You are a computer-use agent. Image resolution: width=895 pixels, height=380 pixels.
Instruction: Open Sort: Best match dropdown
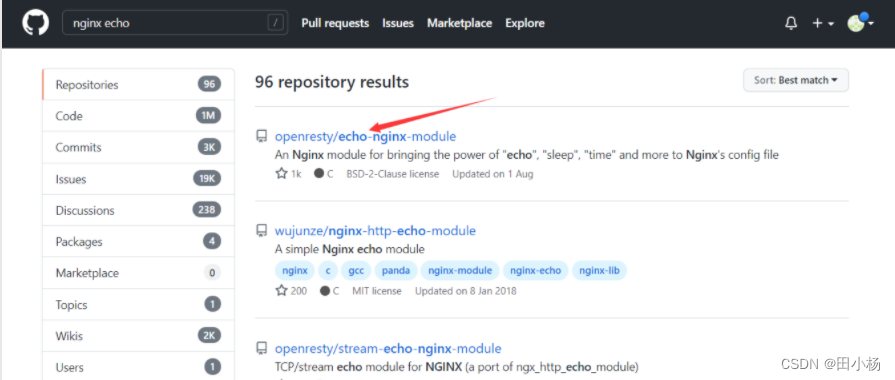(x=796, y=80)
